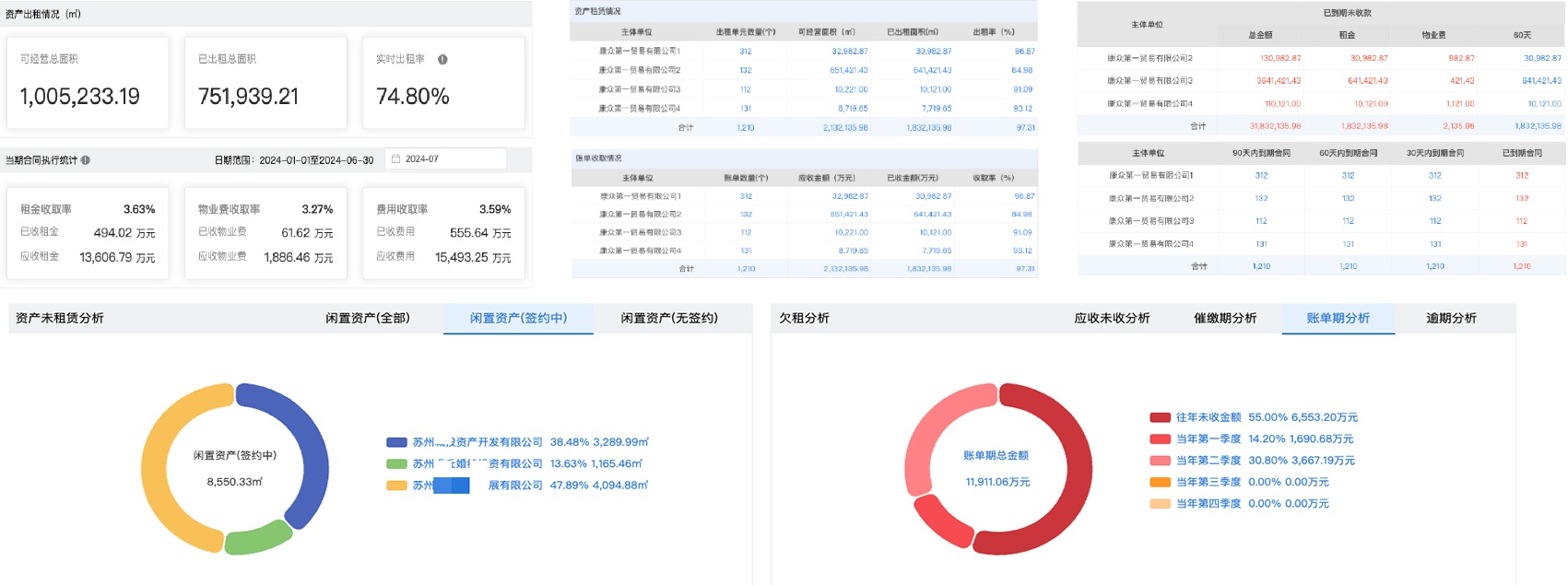Click calendar icon in 2024-07 date picker

click(395, 159)
